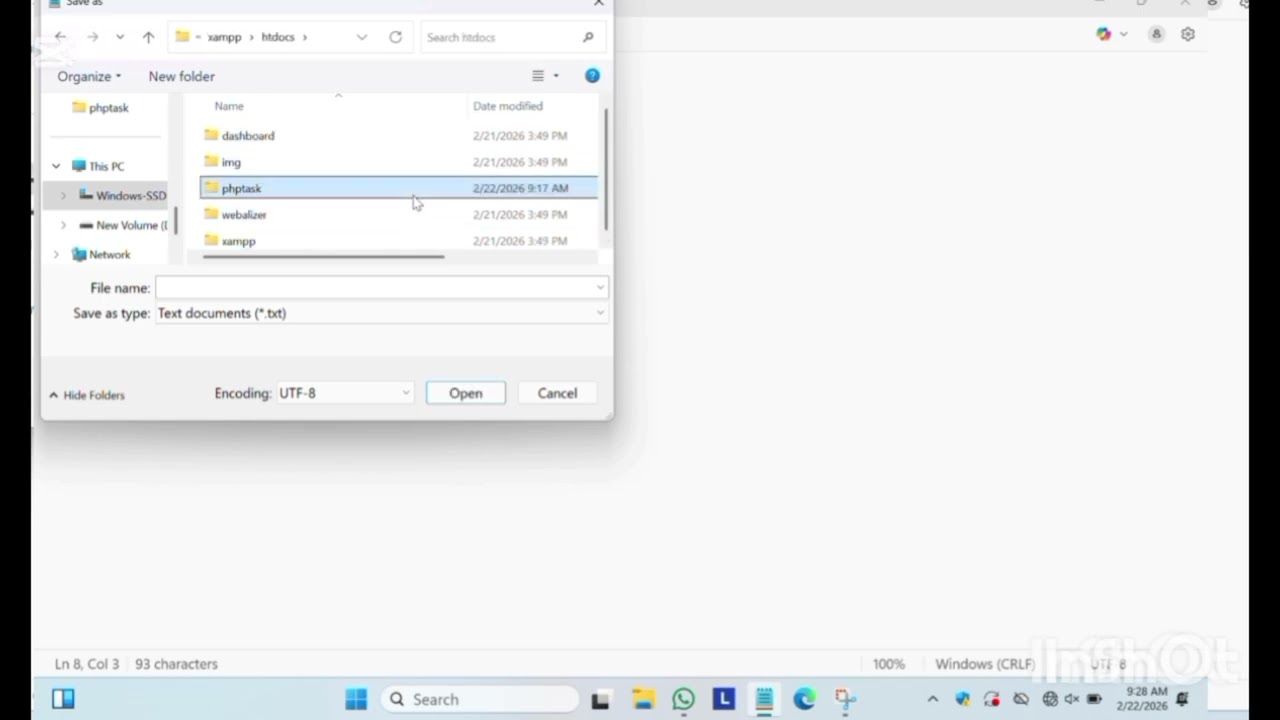Open the Organize menu
This screenshot has width=1280, height=720.
(x=89, y=76)
